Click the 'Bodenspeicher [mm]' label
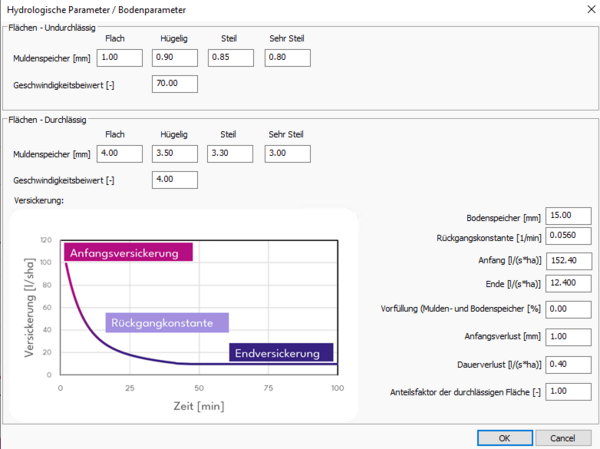 503,218
